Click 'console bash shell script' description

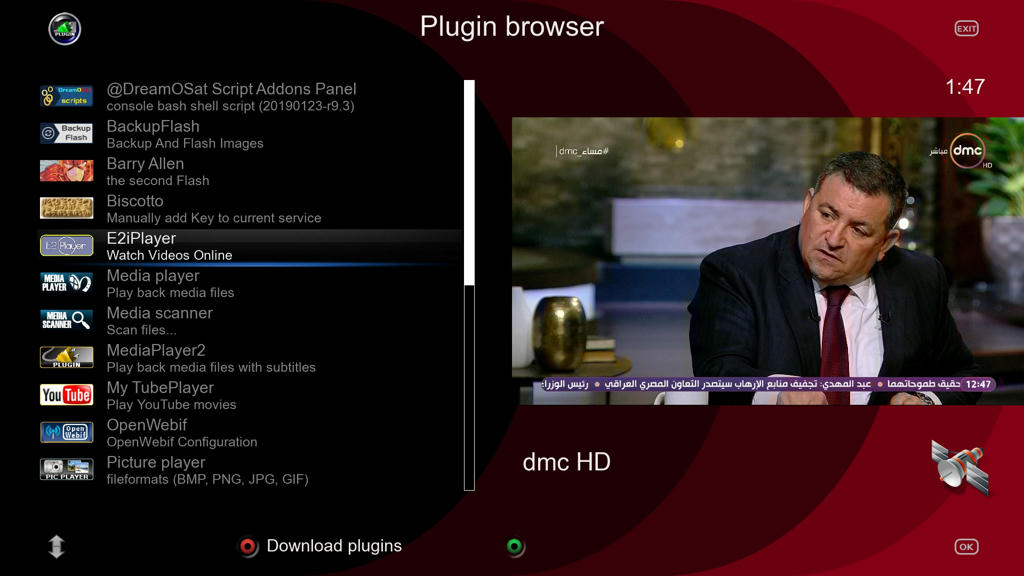(230, 106)
